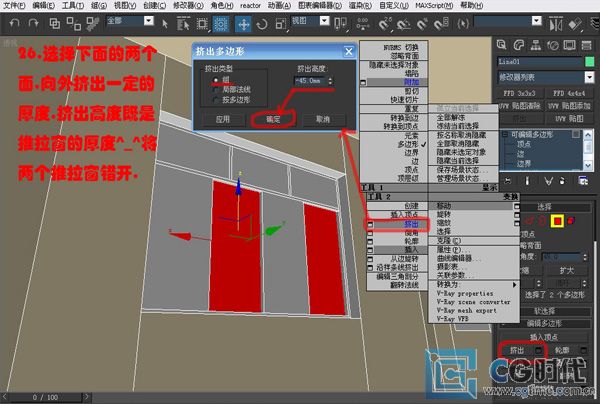Image resolution: width=600 pixels, height=404 pixels.
Task: Toggle the Angle Snap icon
Action: pyautogui.click(x=403, y=24)
